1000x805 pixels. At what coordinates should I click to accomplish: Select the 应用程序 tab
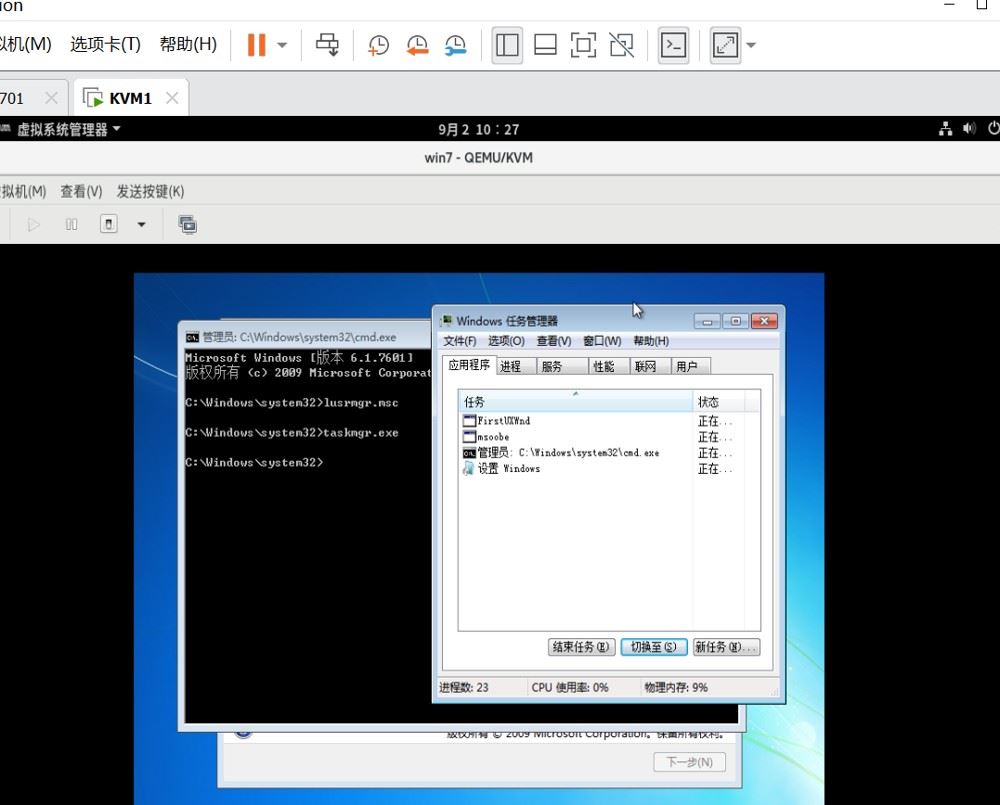[x=469, y=365]
